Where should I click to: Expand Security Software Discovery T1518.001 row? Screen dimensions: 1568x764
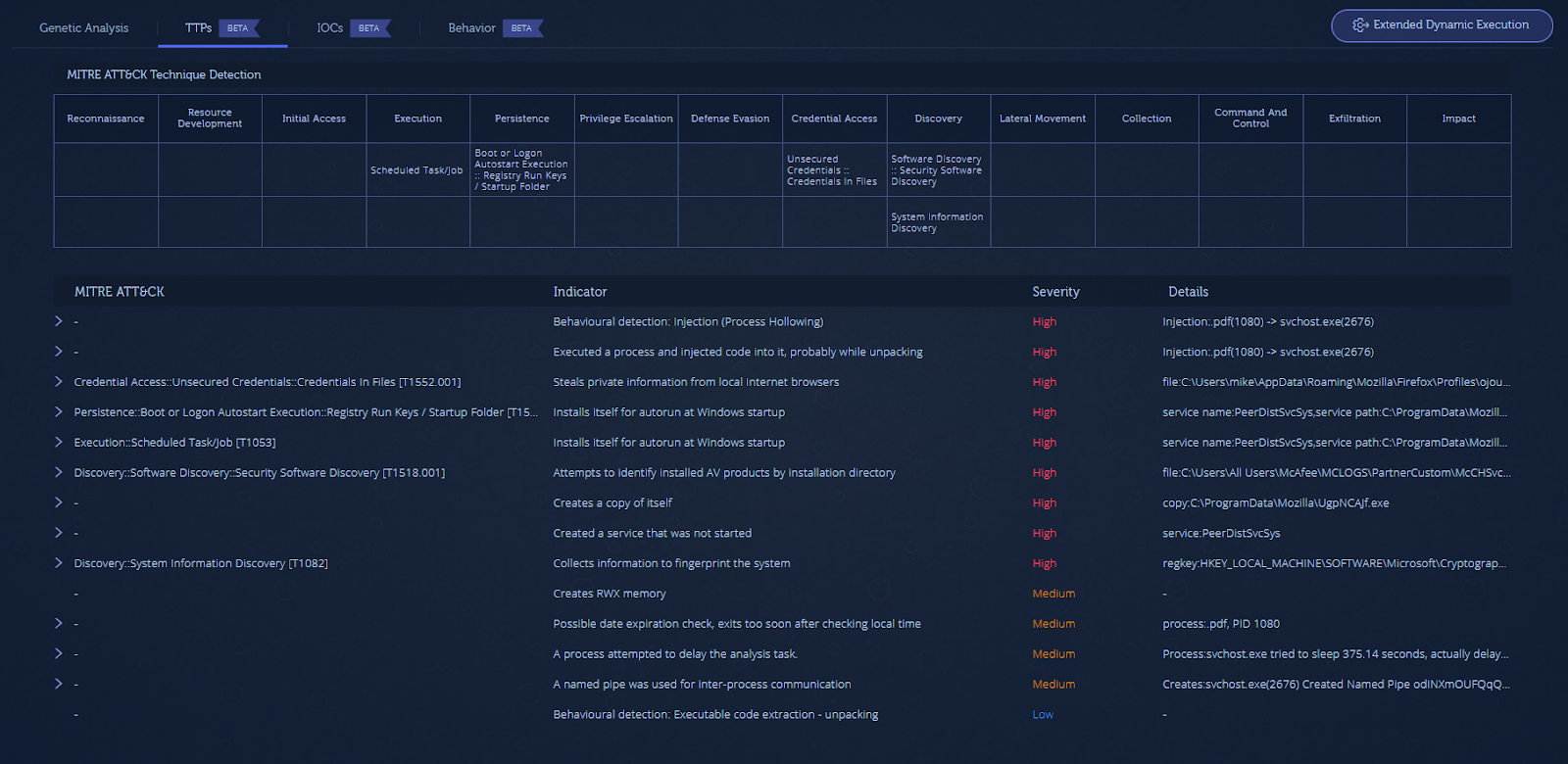59,472
